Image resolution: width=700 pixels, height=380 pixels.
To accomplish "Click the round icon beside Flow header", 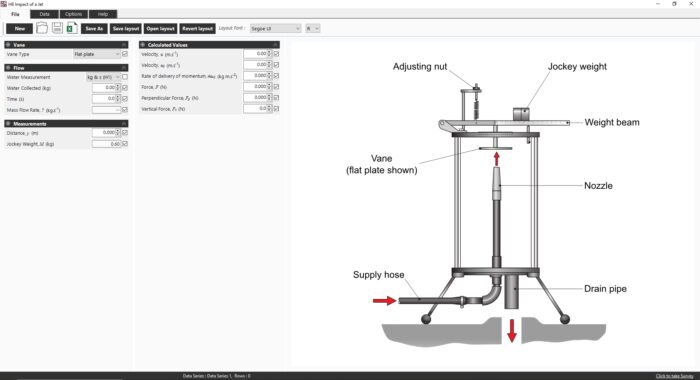I will pyautogui.click(x=8, y=68).
